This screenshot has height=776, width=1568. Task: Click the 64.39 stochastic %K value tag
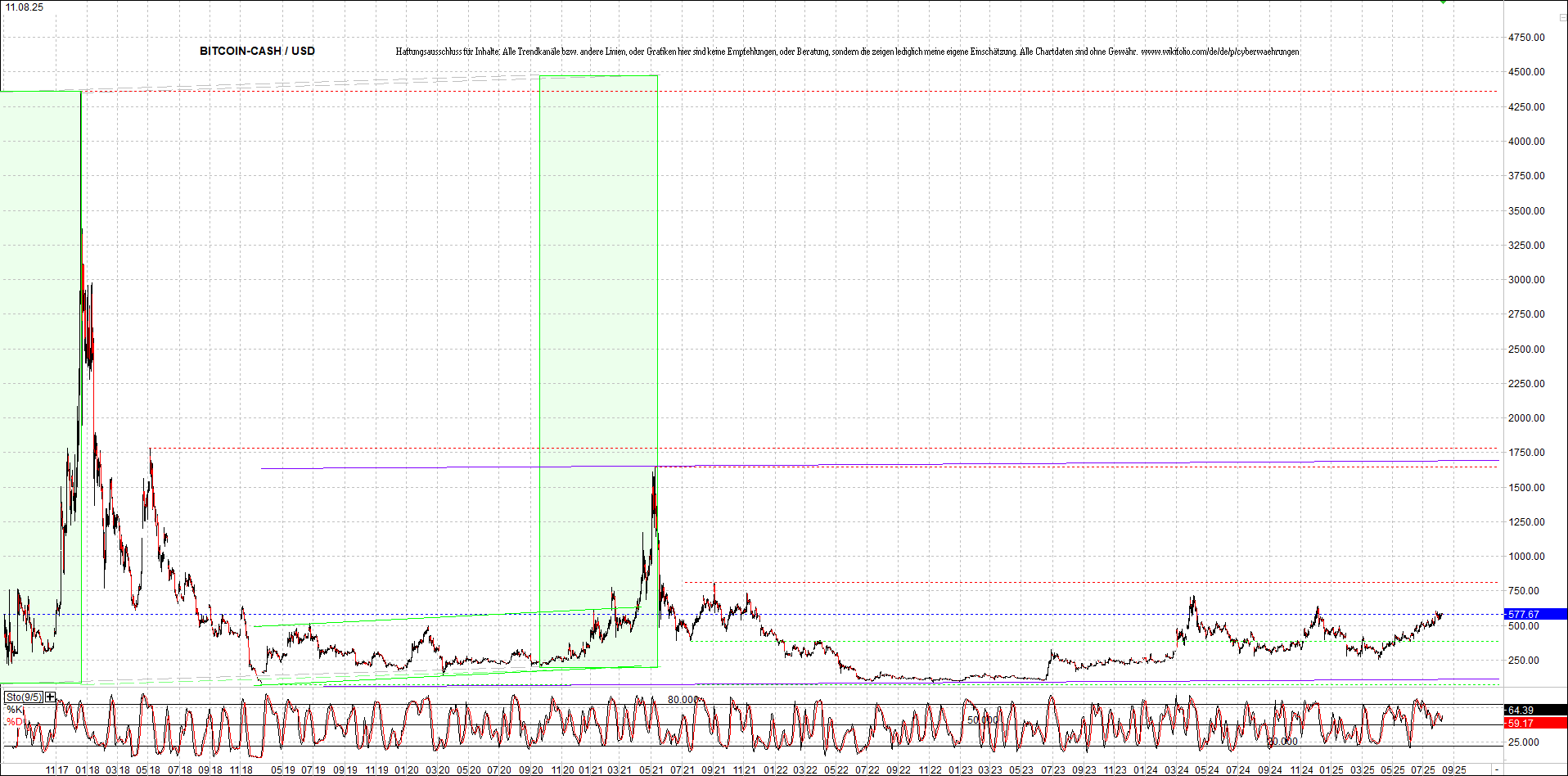click(x=1535, y=711)
